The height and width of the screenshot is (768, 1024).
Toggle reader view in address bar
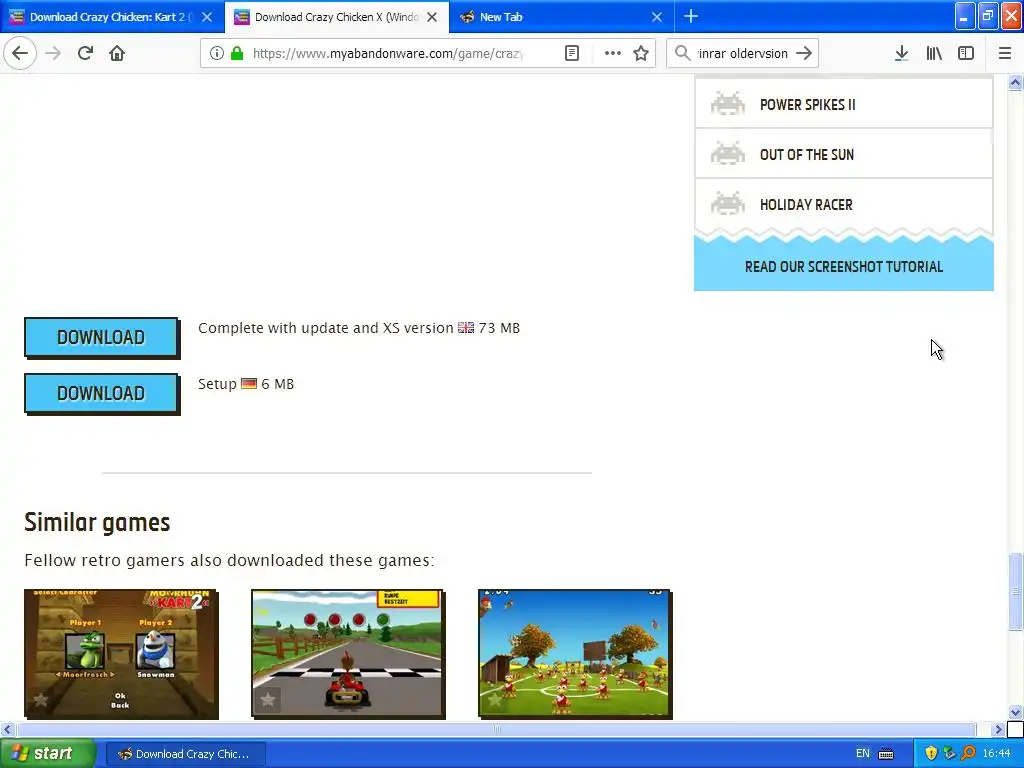click(x=571, y=54)
